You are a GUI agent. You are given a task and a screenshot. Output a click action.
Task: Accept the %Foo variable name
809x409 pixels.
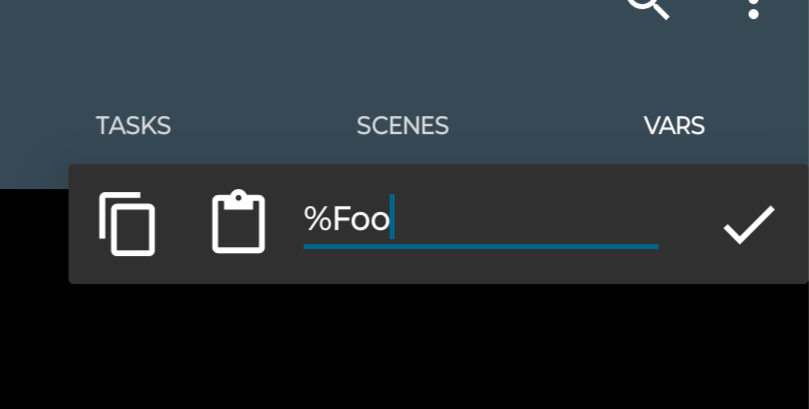pyautogui.click(x=748, y=224)
